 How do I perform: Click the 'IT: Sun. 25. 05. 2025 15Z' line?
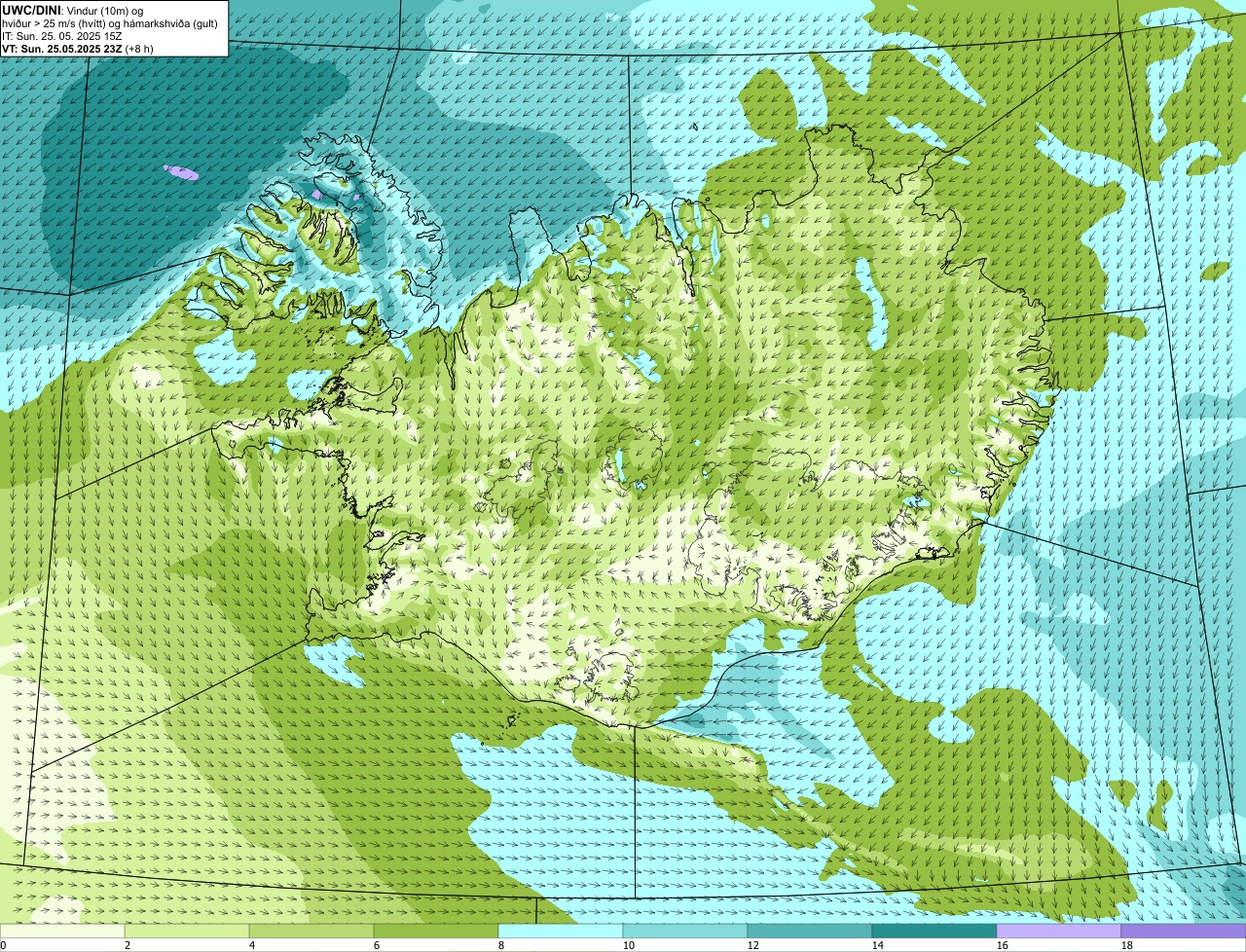(x=62, y=36)
